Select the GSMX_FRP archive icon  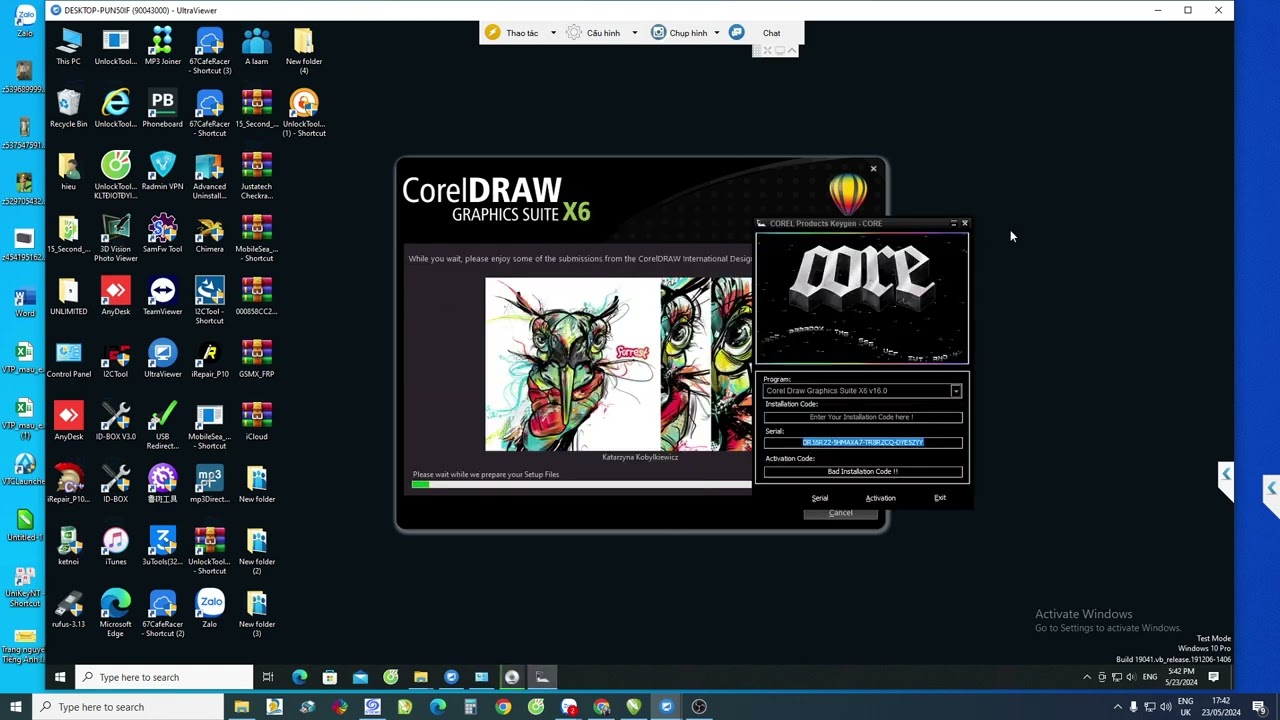pos(256,360)
